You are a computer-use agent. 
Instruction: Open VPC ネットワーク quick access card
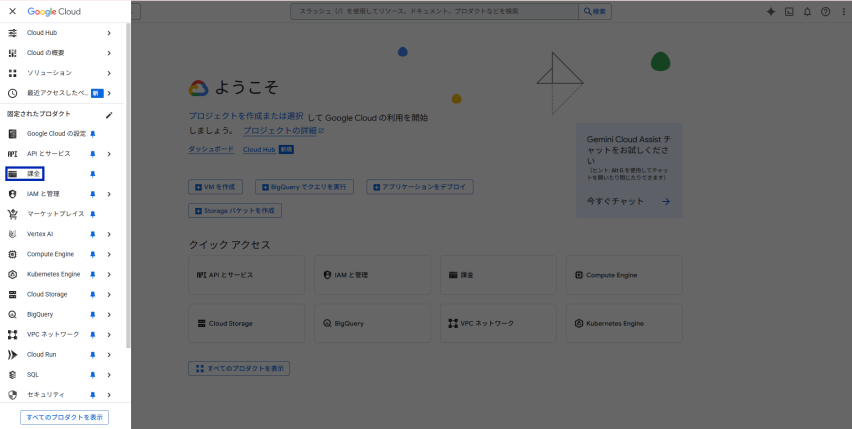pyautogui.click(x=498, y=323)
